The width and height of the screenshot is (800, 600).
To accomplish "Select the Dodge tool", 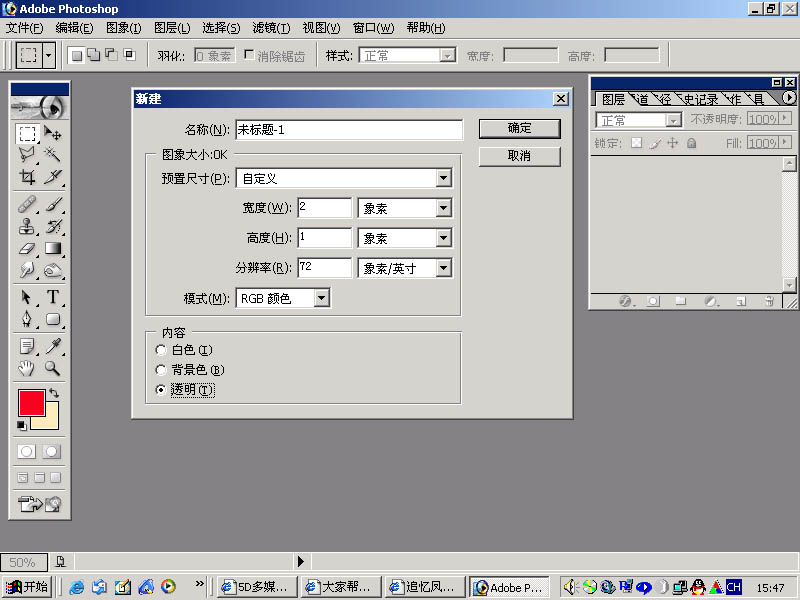I will 53,270.
